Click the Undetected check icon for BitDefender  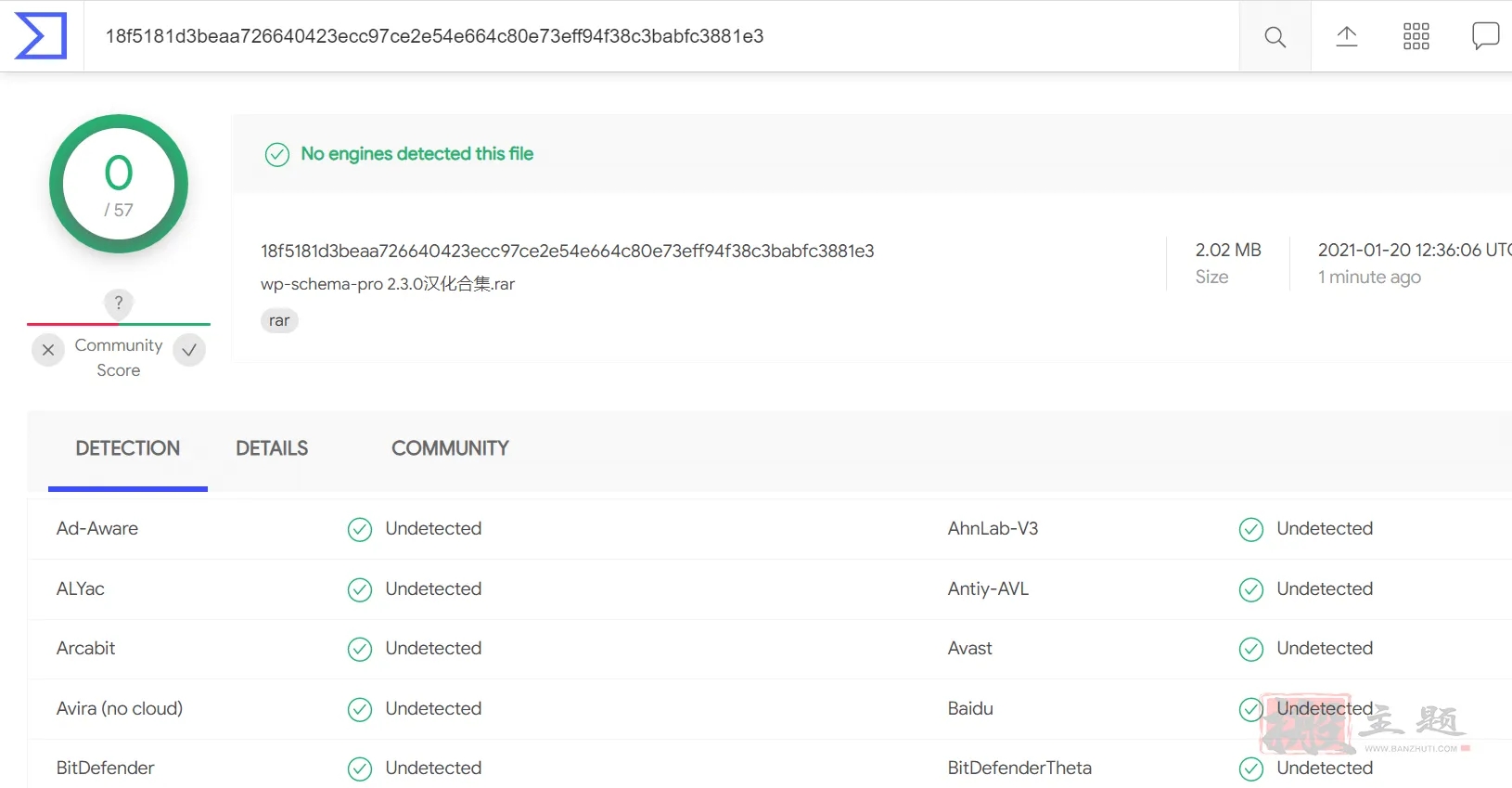[x=360, y=769]
